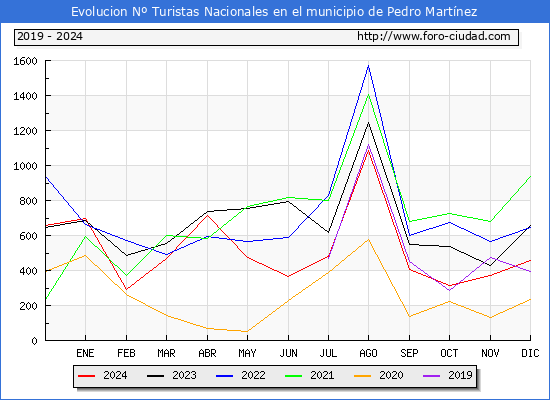Click the AGO month axis label
550x400 pixels.
point(368,353)
